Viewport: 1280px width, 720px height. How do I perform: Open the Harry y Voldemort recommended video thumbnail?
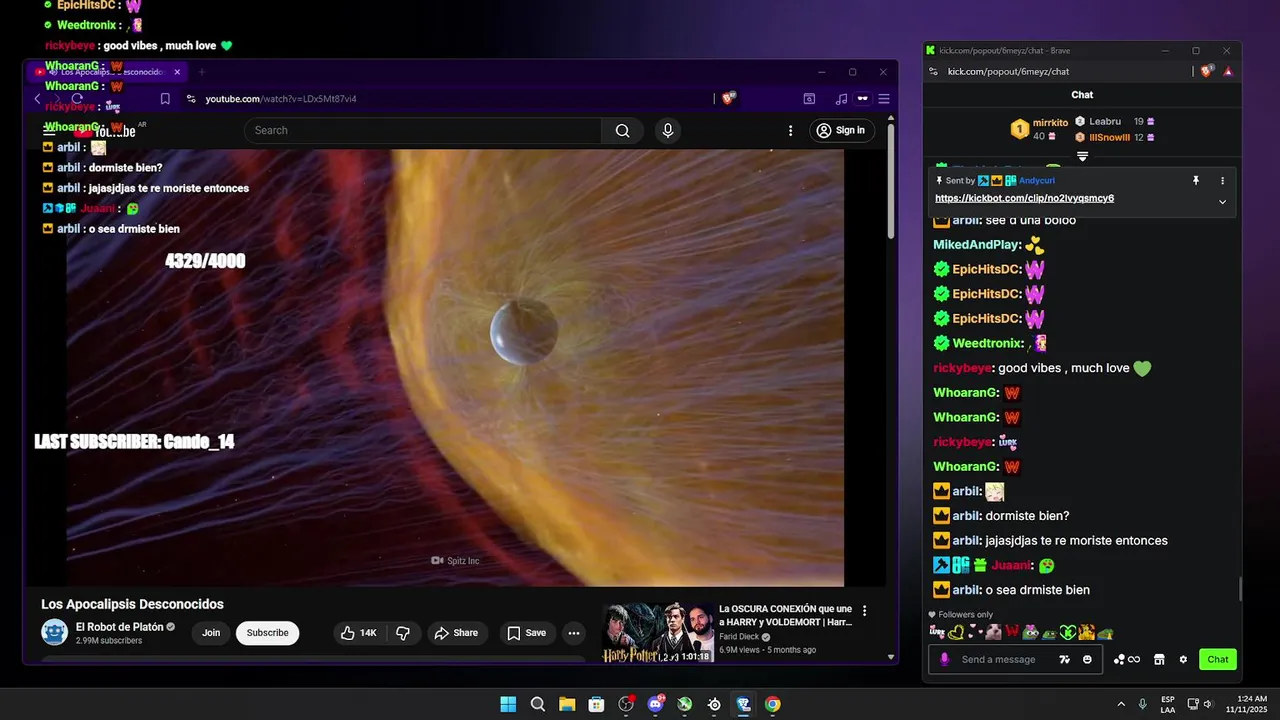pyautogui.click(x=658, y=633)
